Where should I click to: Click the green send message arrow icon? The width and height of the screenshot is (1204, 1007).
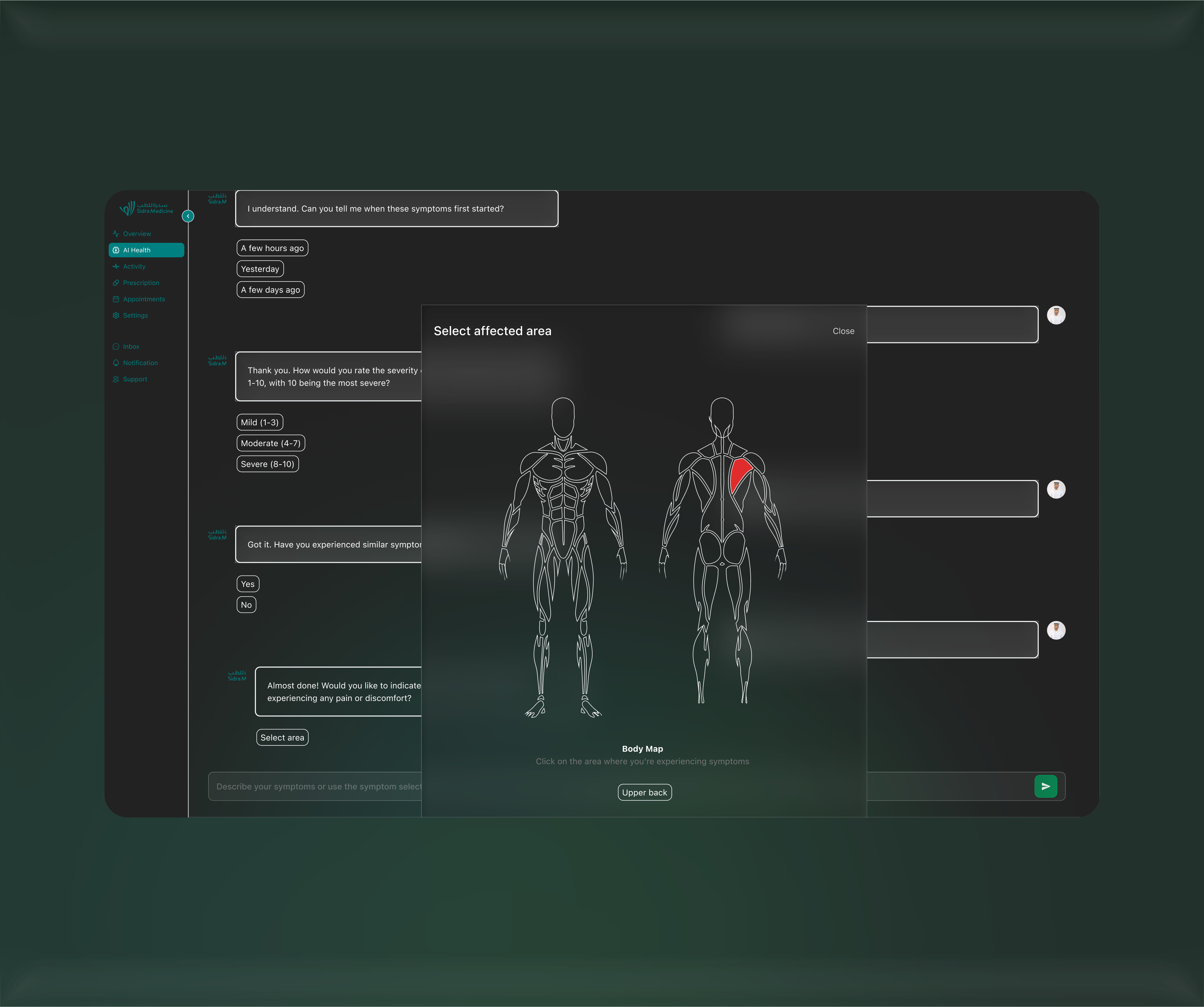(1046, 786)
